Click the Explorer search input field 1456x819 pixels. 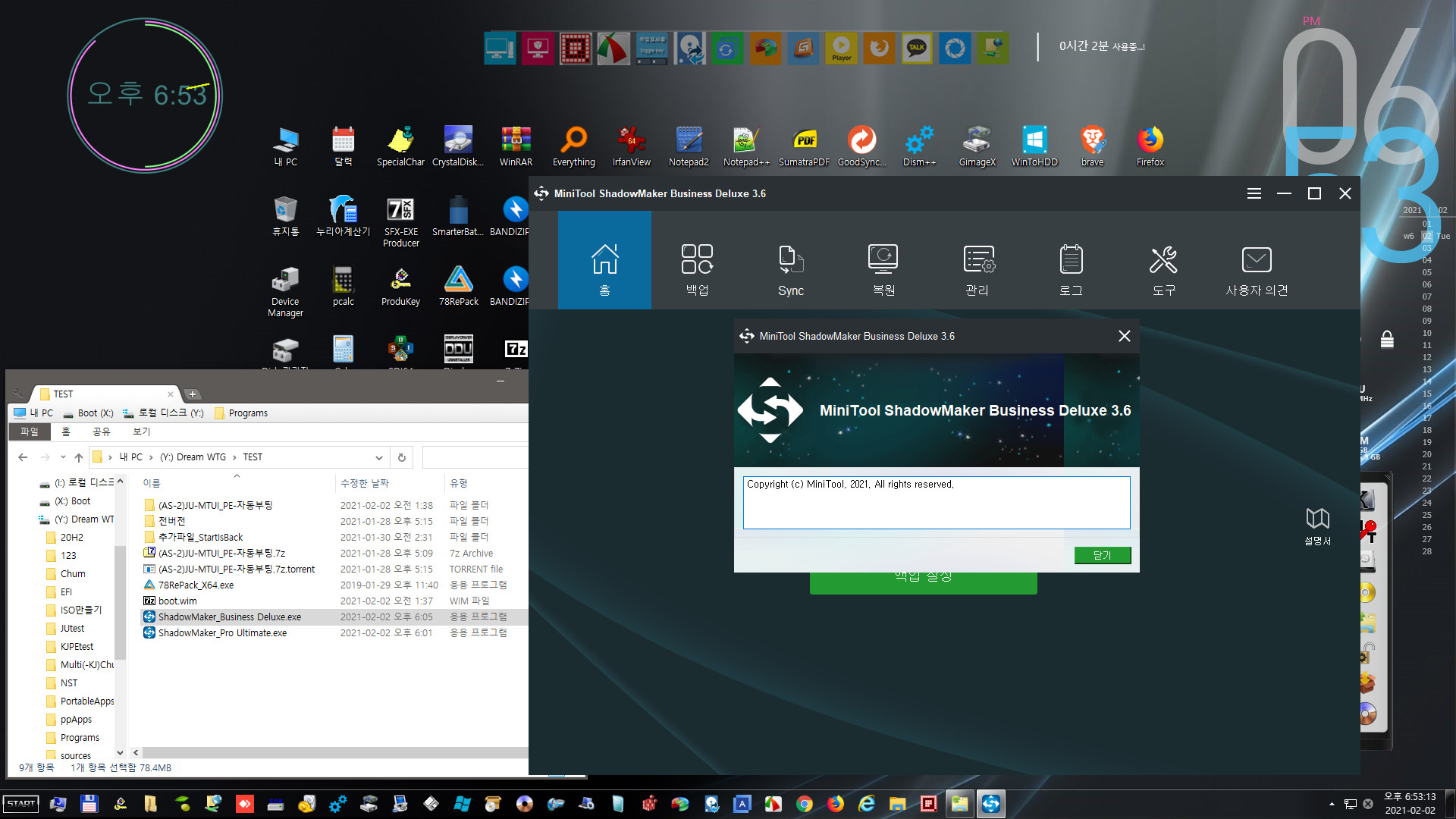pyautogui.click(x=475, y=457)
